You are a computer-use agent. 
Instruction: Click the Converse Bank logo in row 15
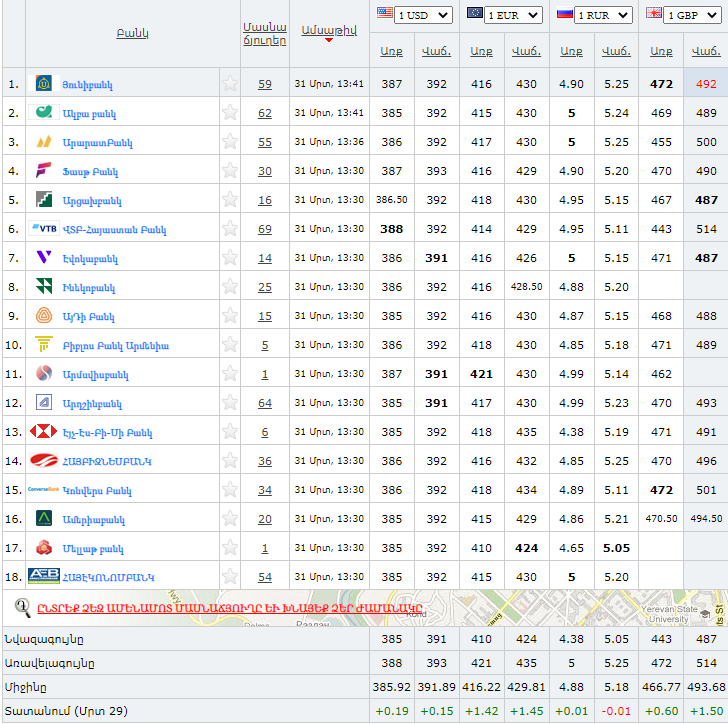point(44,489)
